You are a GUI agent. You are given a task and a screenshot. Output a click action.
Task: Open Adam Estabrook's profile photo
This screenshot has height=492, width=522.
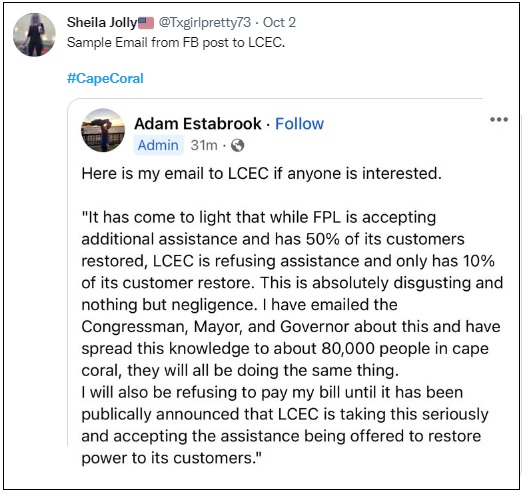point(103,130)
